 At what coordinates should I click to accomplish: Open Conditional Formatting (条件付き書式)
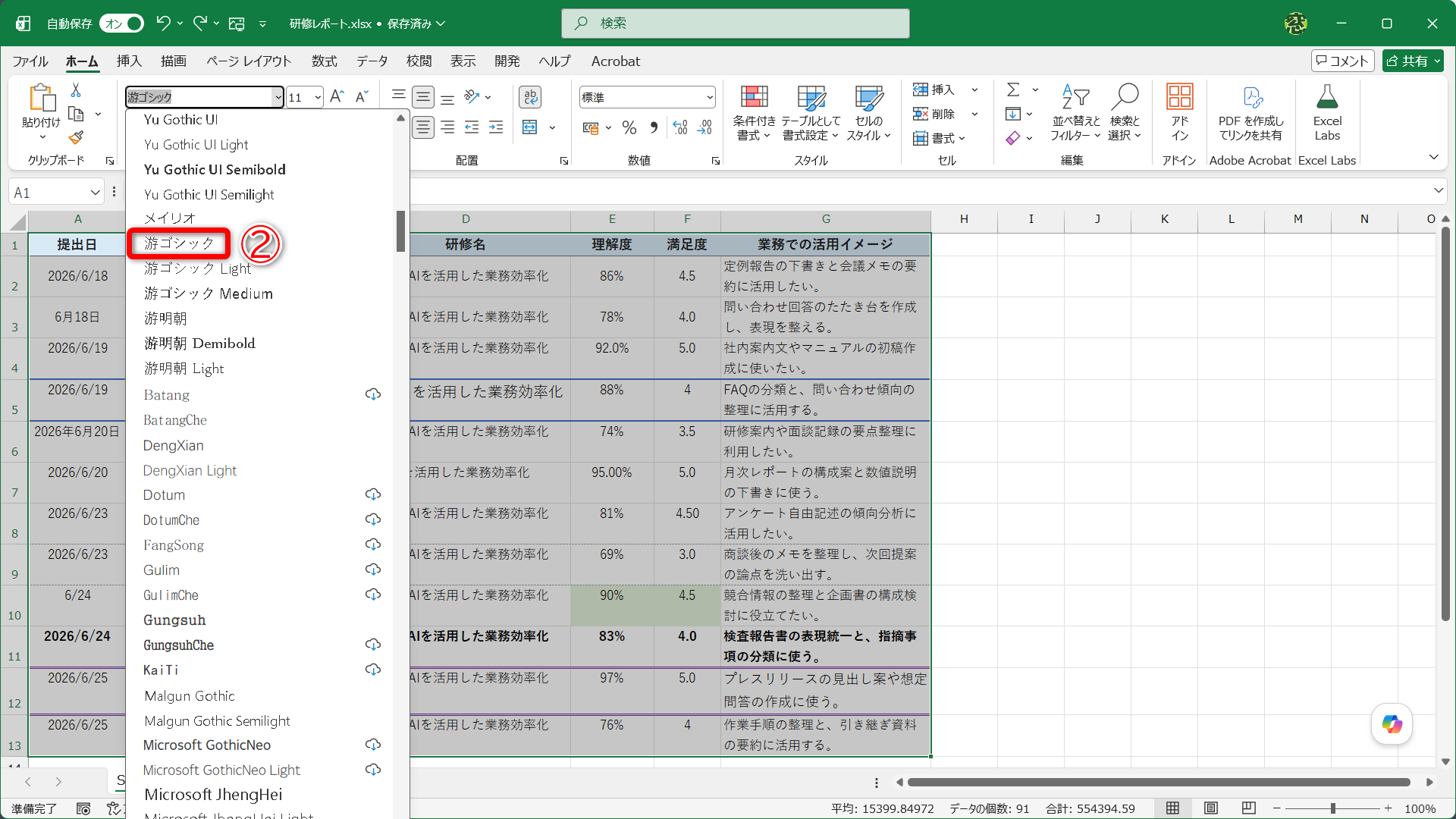click(x=754, y=112)
